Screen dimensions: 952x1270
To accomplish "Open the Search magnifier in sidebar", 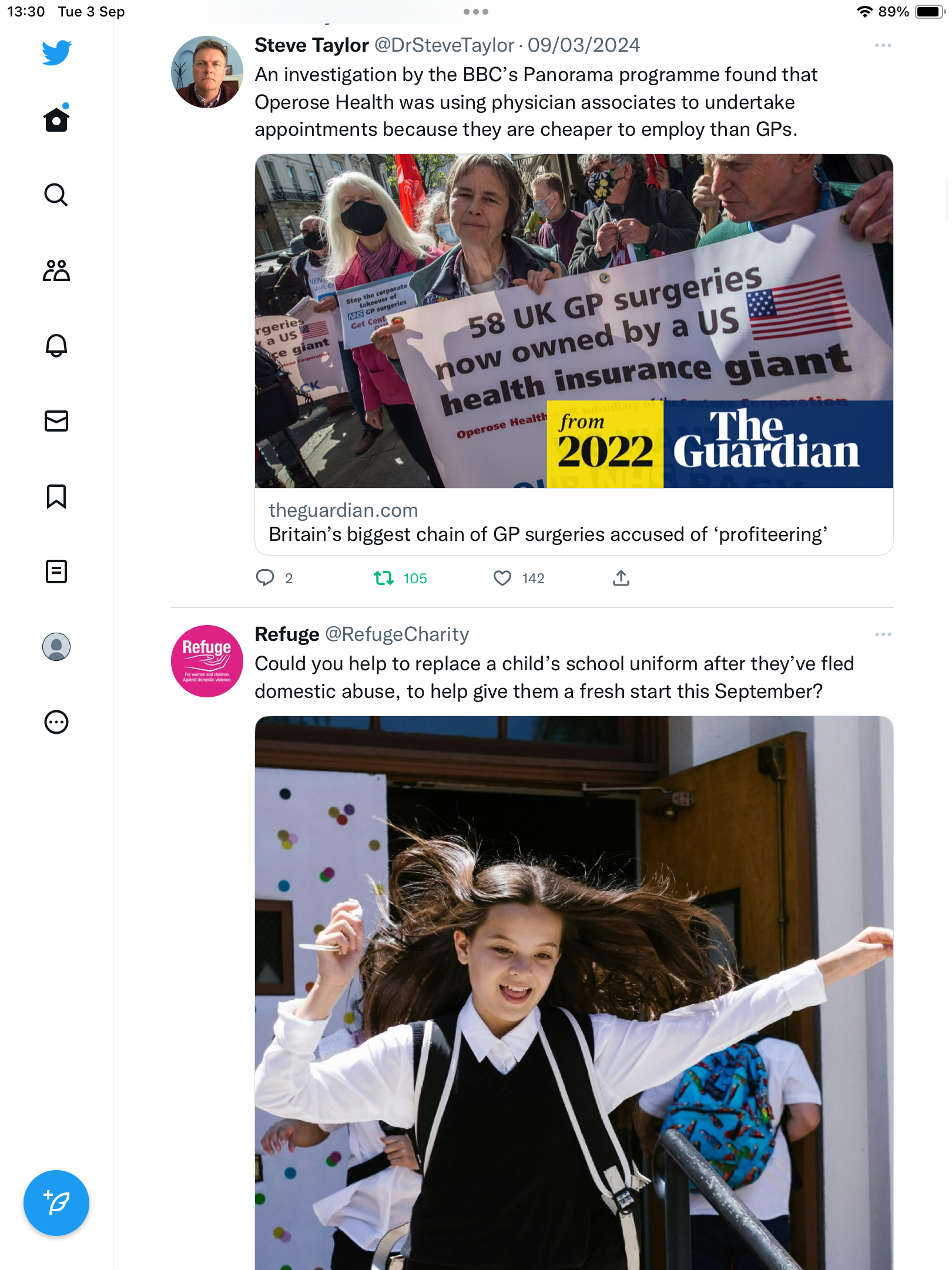I will pyautogui.click(x=56, y=195).
